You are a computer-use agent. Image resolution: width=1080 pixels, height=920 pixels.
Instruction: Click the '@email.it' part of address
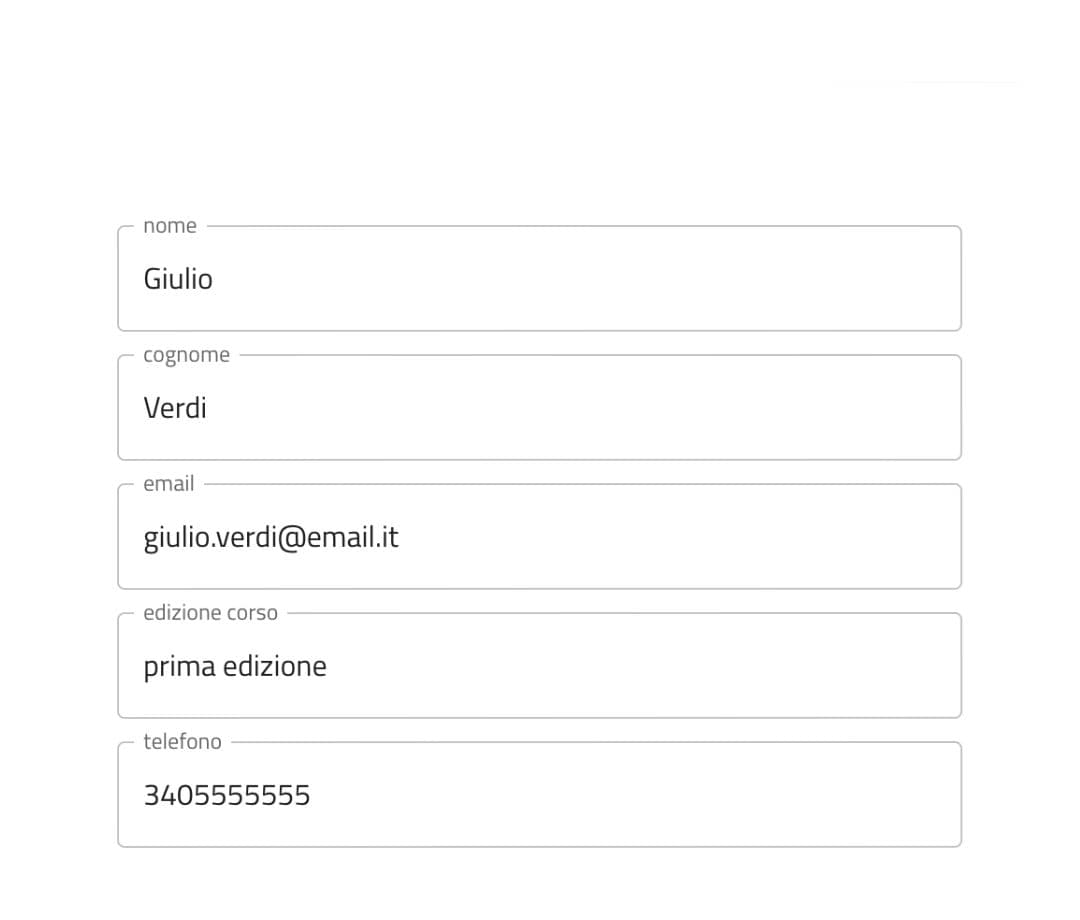pos(335,537)
